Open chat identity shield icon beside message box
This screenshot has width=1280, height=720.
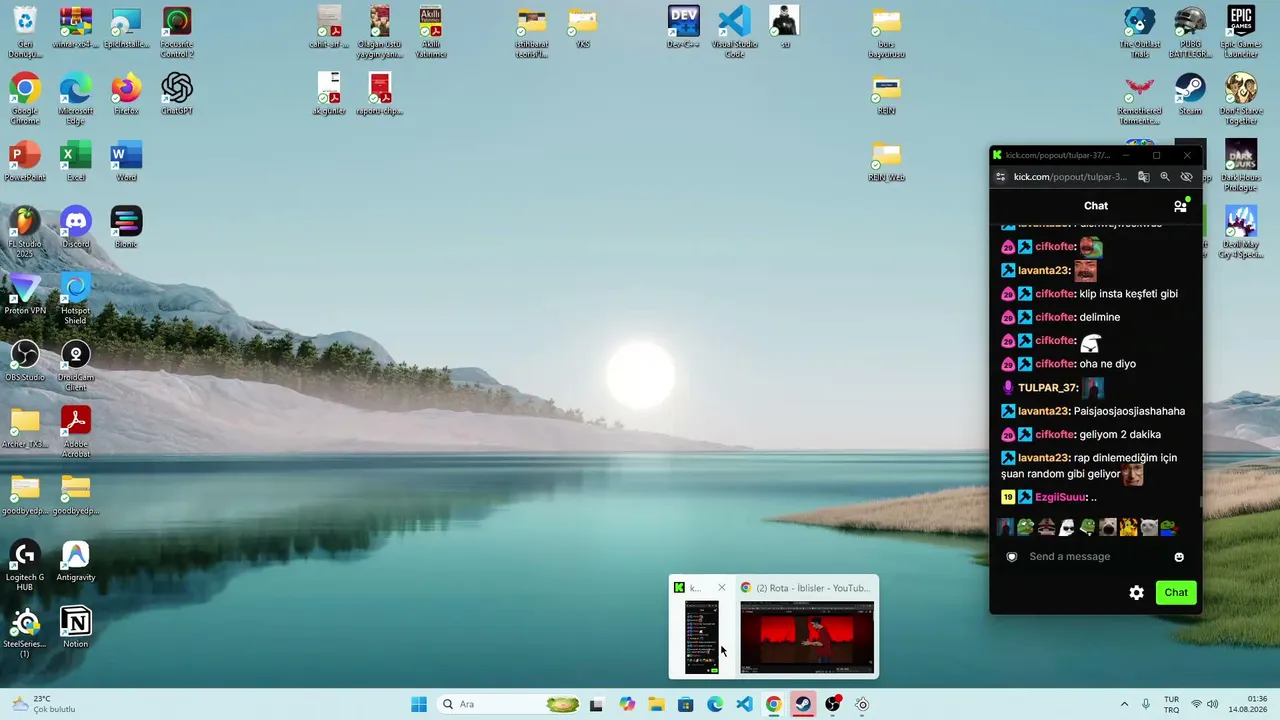pyautogui.click(x=1012, y=557)
